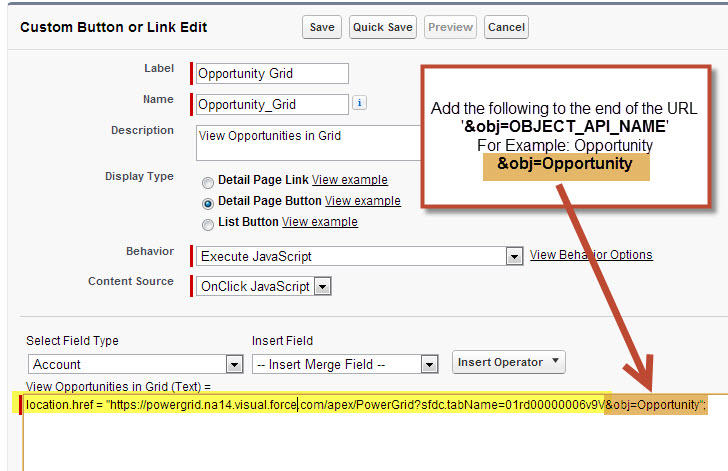Focus the Name input field
The height and width of the screenshot is (471, 728).
point(272,103)
